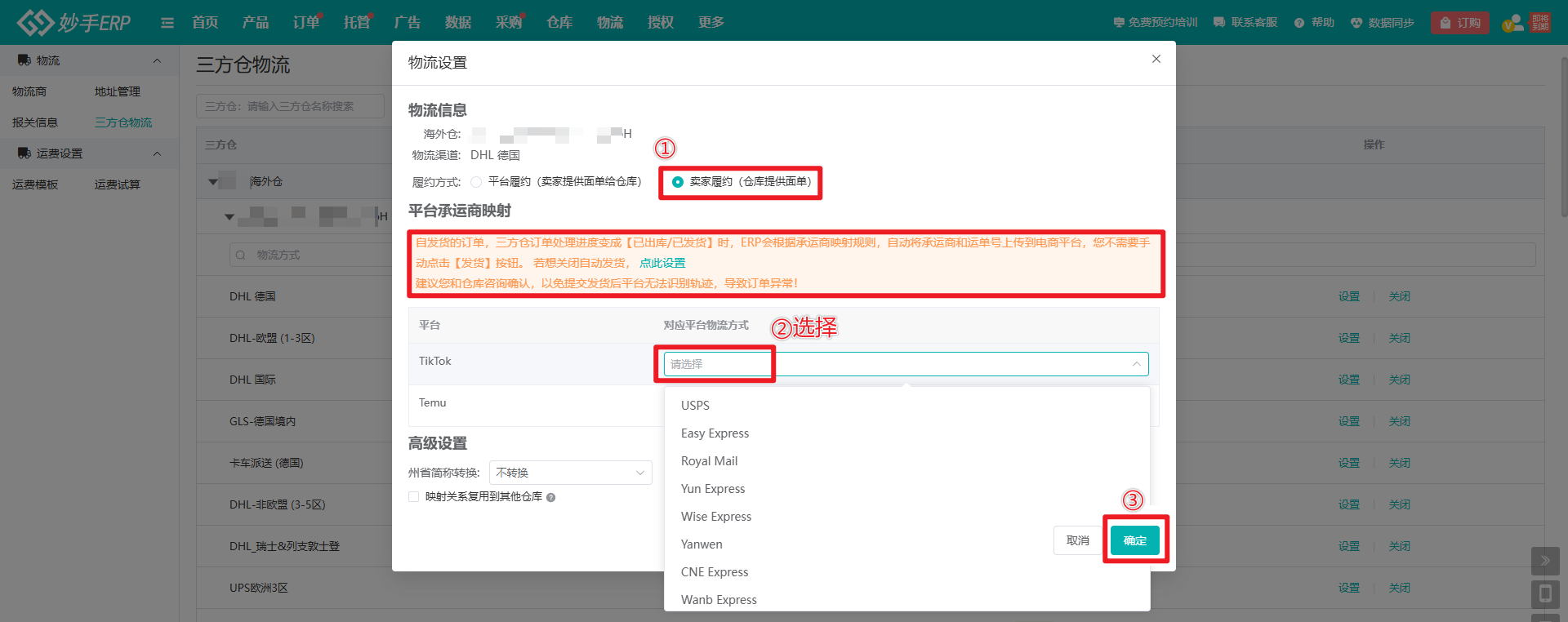
Task: Open 联系客服 chat bubble icon
Action: (1219, 23)
